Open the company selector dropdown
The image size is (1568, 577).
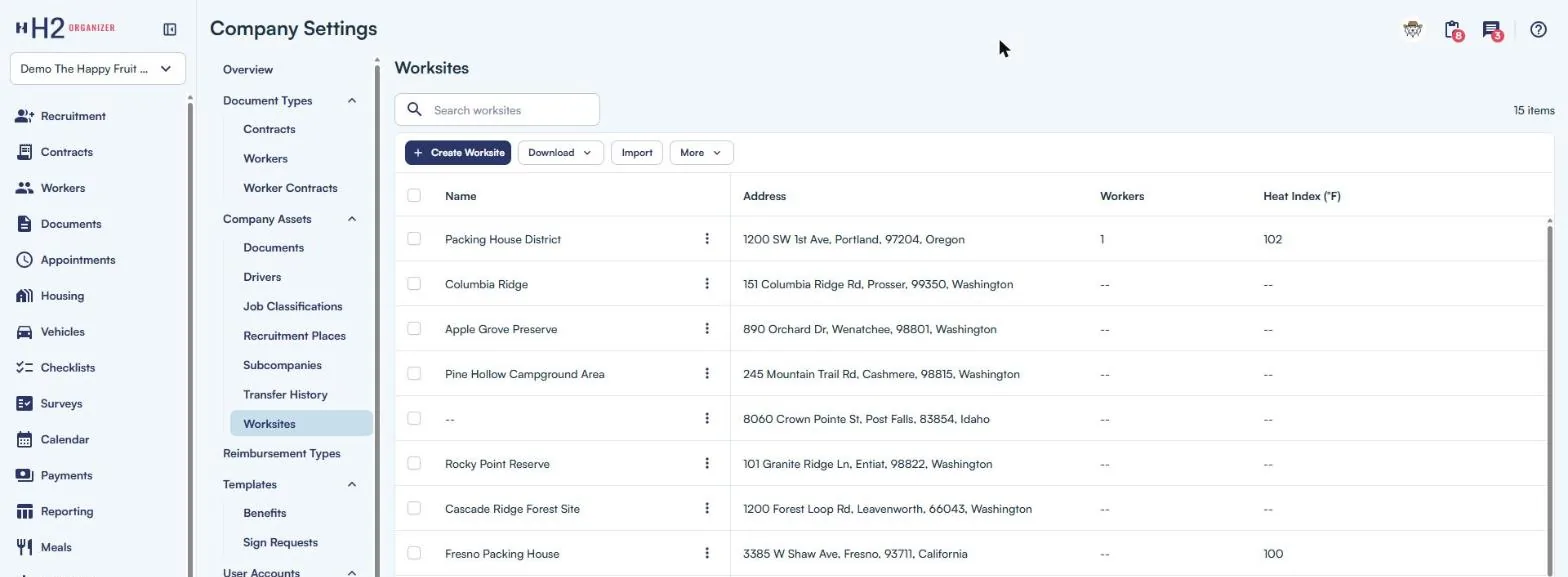98,69
